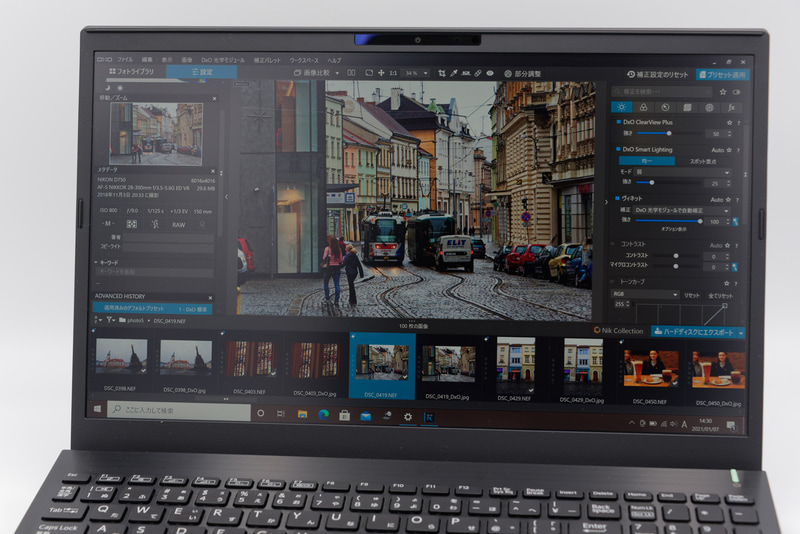Viewport: 800px width, 534px height.
Task: Select the 均一 Smart Lighting mode
Action: coord(647,161)
